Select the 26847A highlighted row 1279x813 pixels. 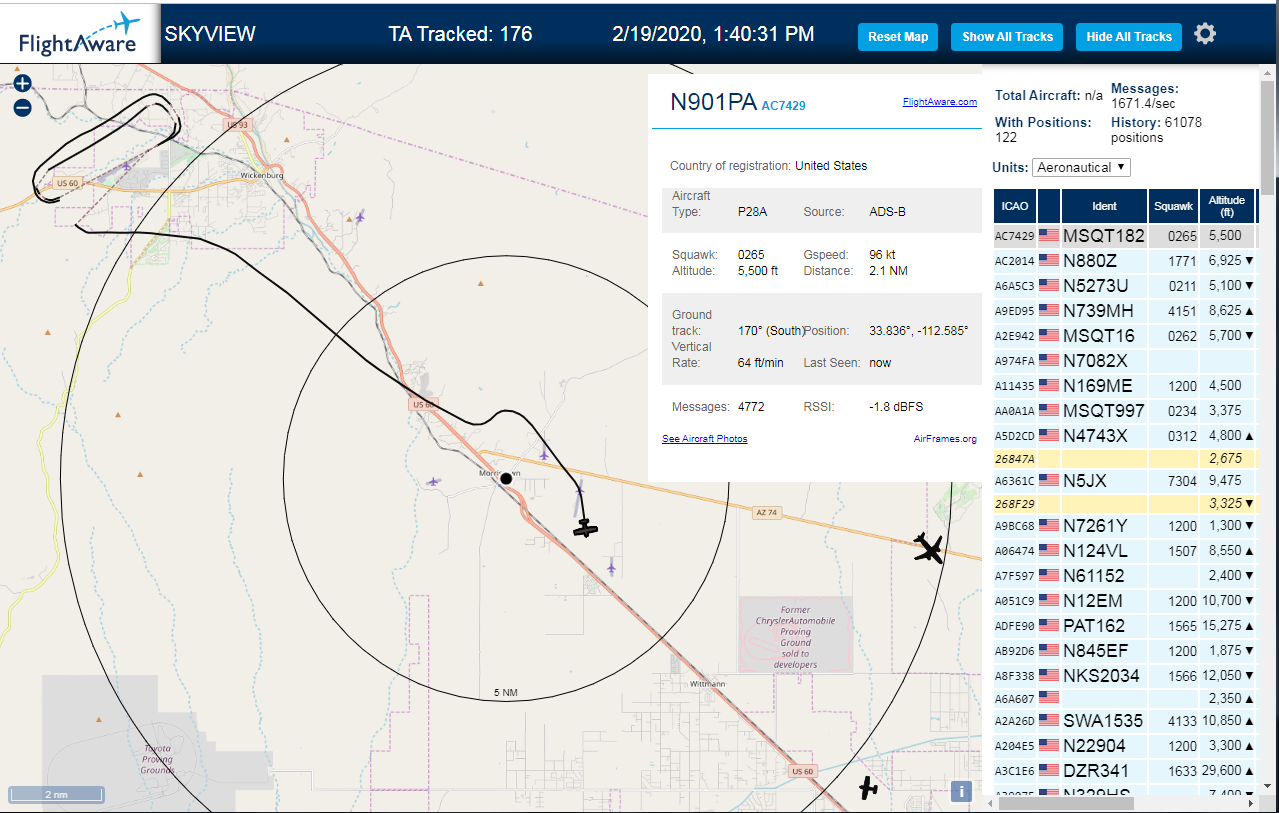tap(1125, 458)
